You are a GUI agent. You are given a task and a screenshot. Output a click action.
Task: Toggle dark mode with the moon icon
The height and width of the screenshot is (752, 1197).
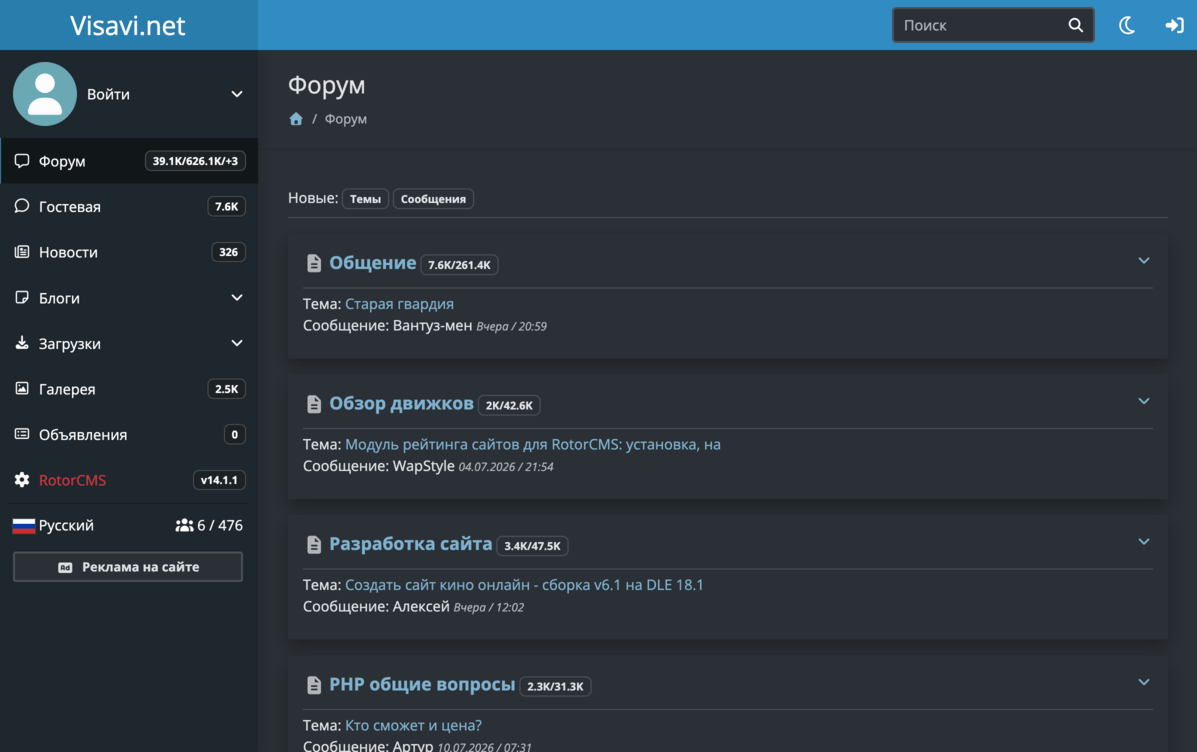1127,25
